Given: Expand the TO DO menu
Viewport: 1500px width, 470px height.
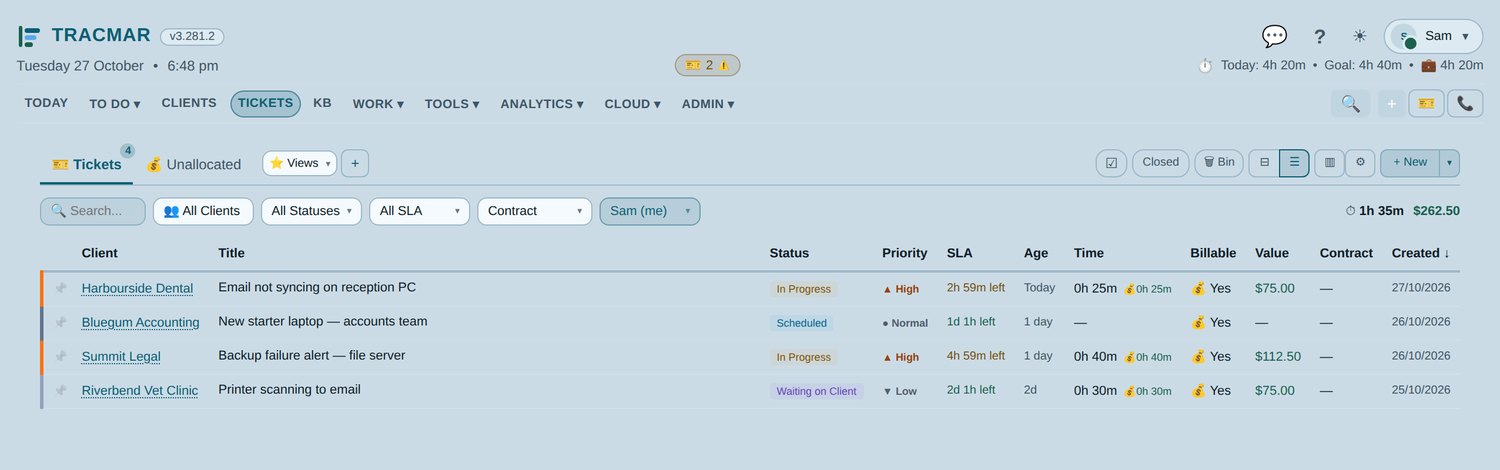Looking at the screenshot, I should [x=114, y=104].
